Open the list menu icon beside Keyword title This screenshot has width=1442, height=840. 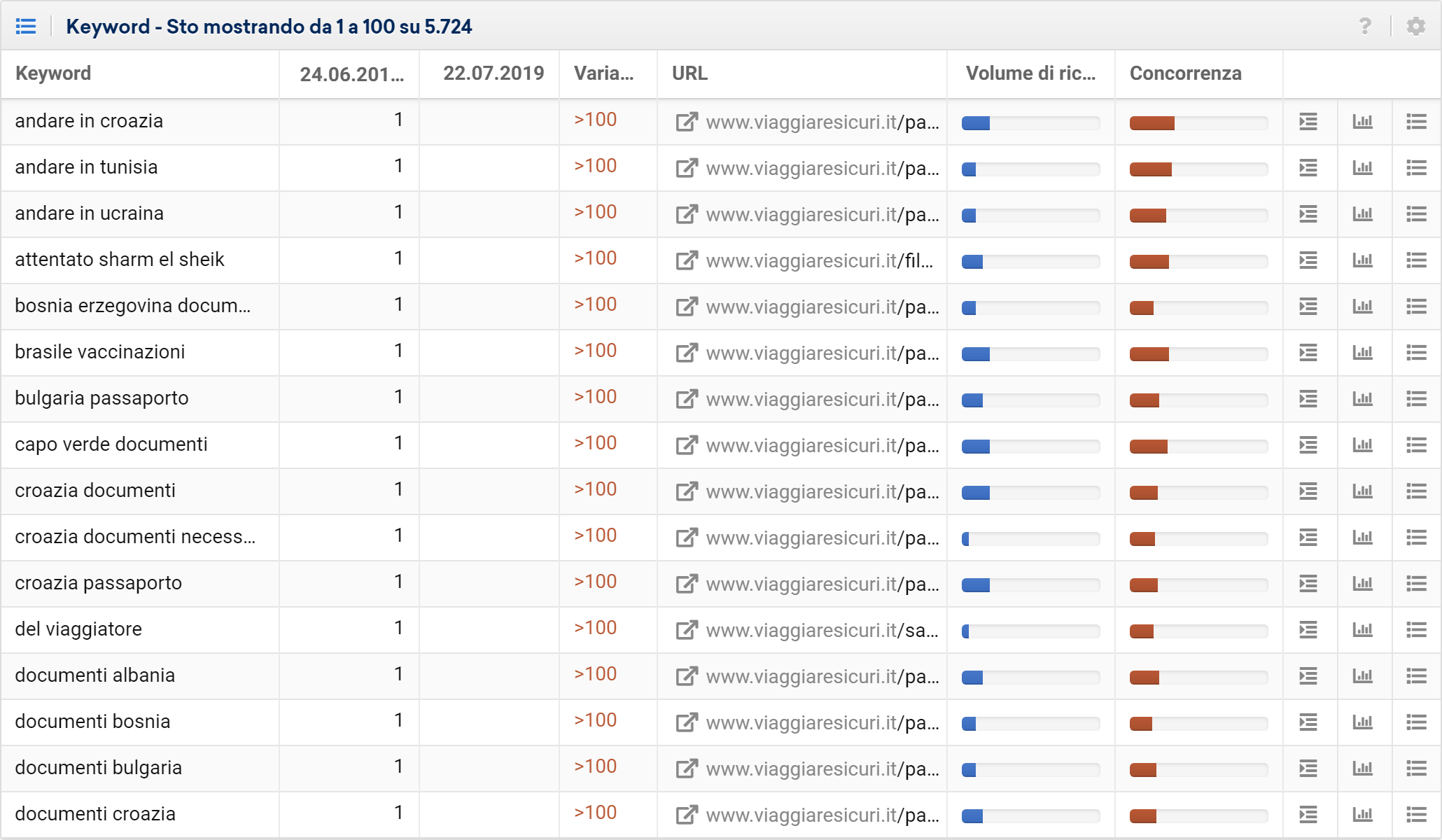(26, 27)
